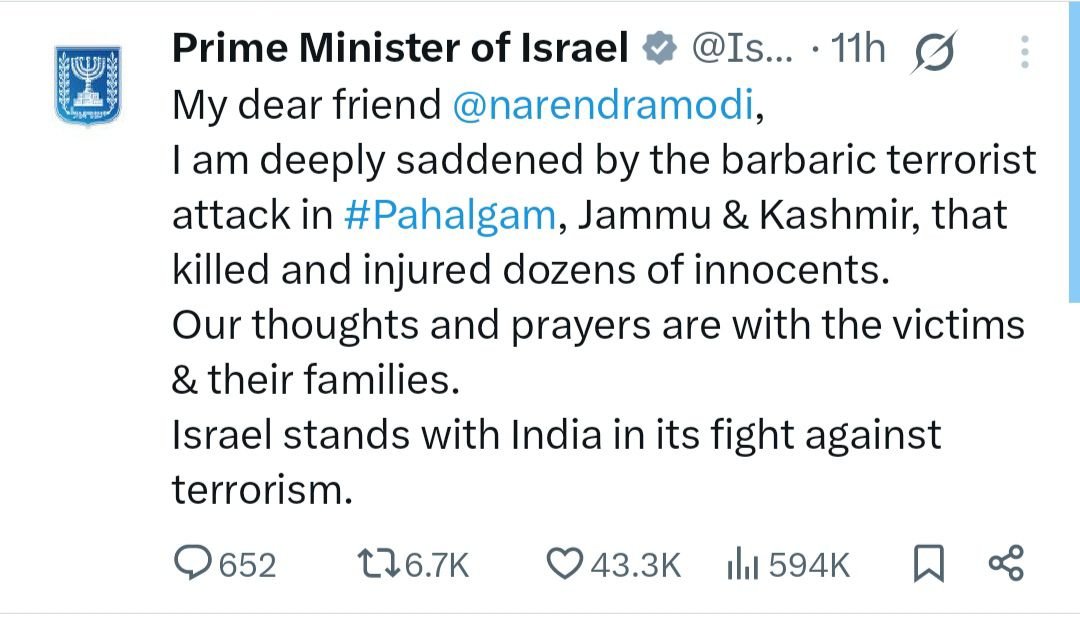Viewport: 1080px width, 618px height.
Task: Open the @narendramodi mention link
Action: (x=603, y=105)
